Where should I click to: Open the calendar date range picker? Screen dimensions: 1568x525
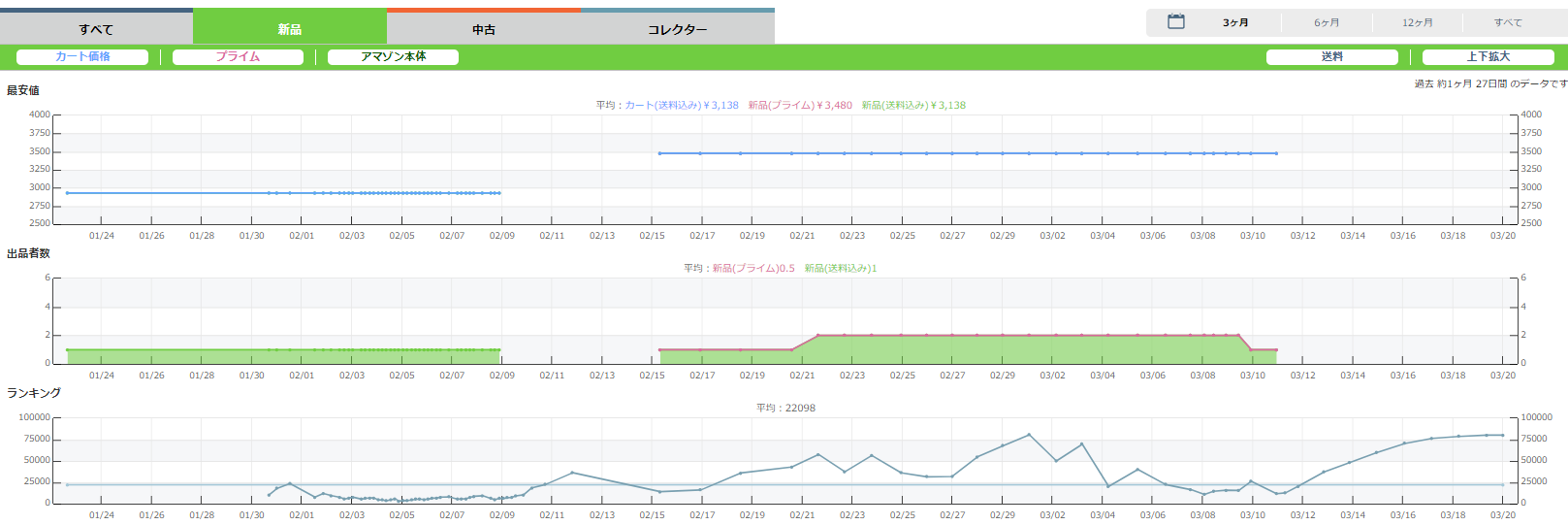1175,21
